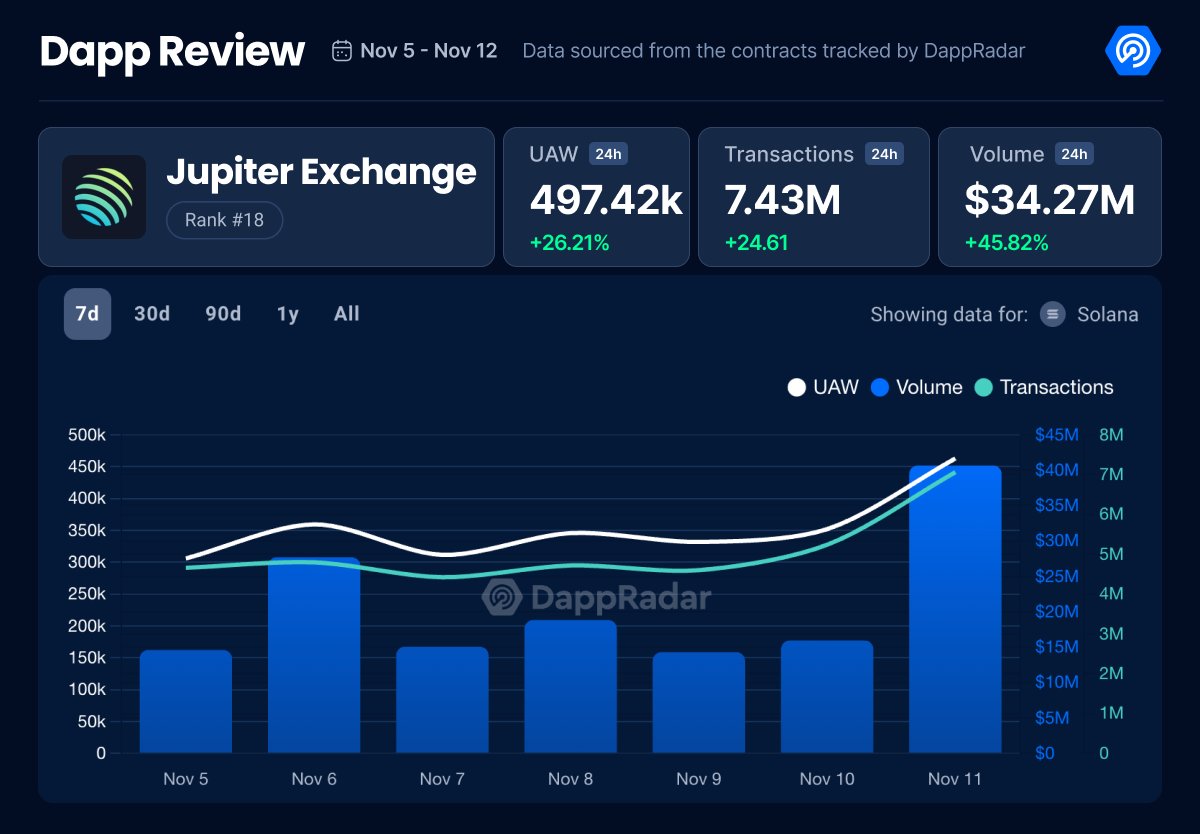1200x834 pixels.
Task: Click the 7.43M transactions value
Action: tap(782, 201)
